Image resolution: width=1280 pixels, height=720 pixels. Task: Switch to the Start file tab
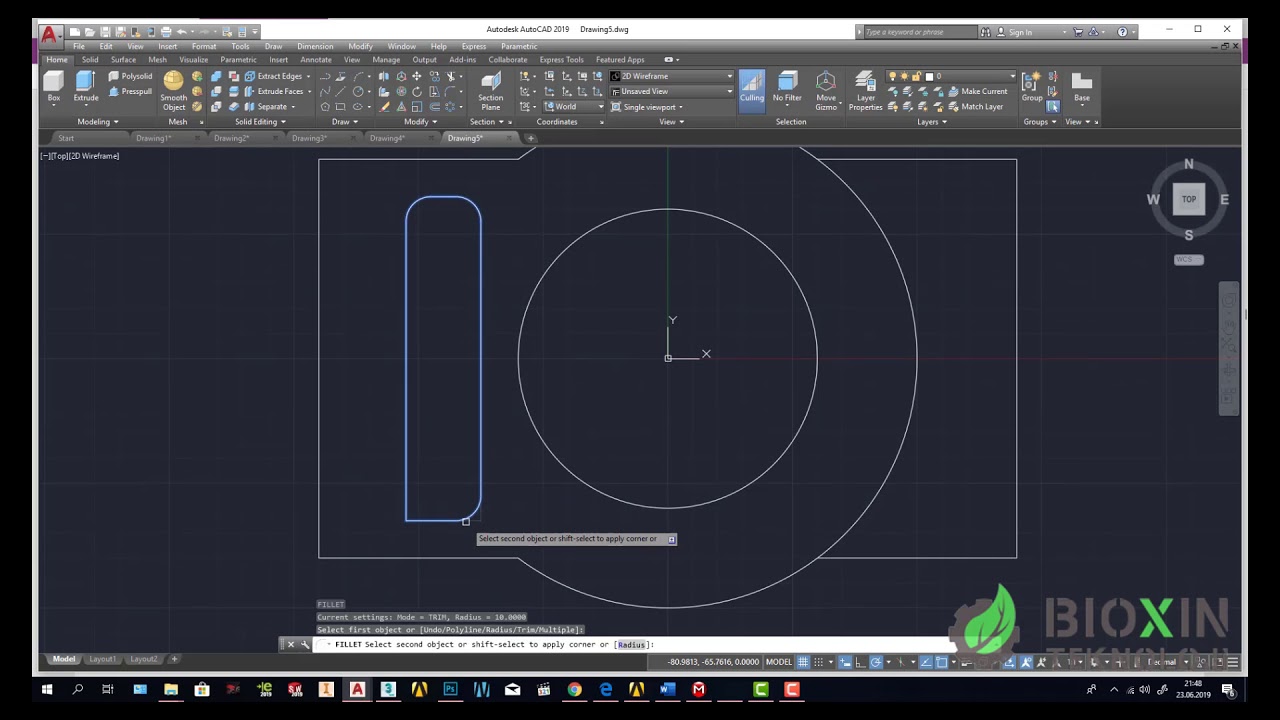pyautogui.click(x=66, y=138)
